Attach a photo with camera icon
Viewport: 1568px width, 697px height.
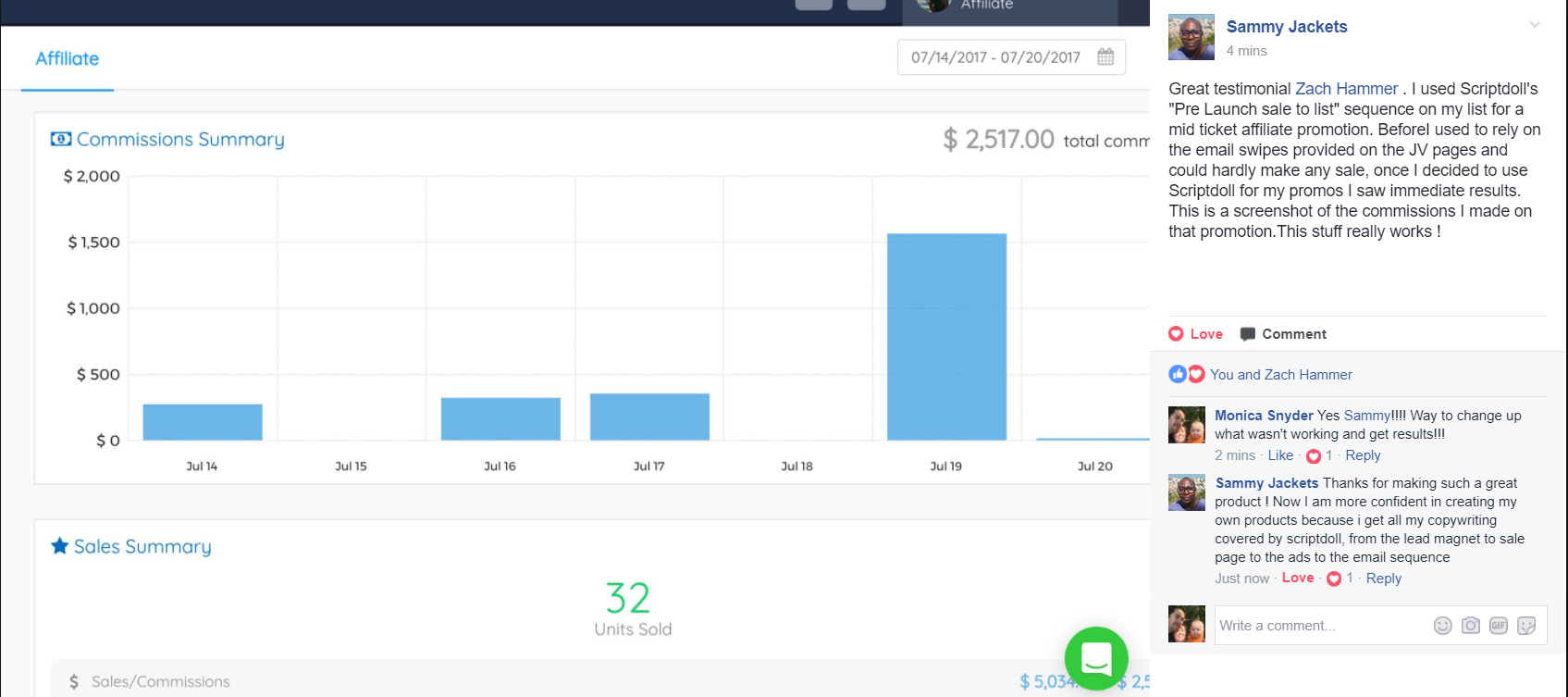1471,626
